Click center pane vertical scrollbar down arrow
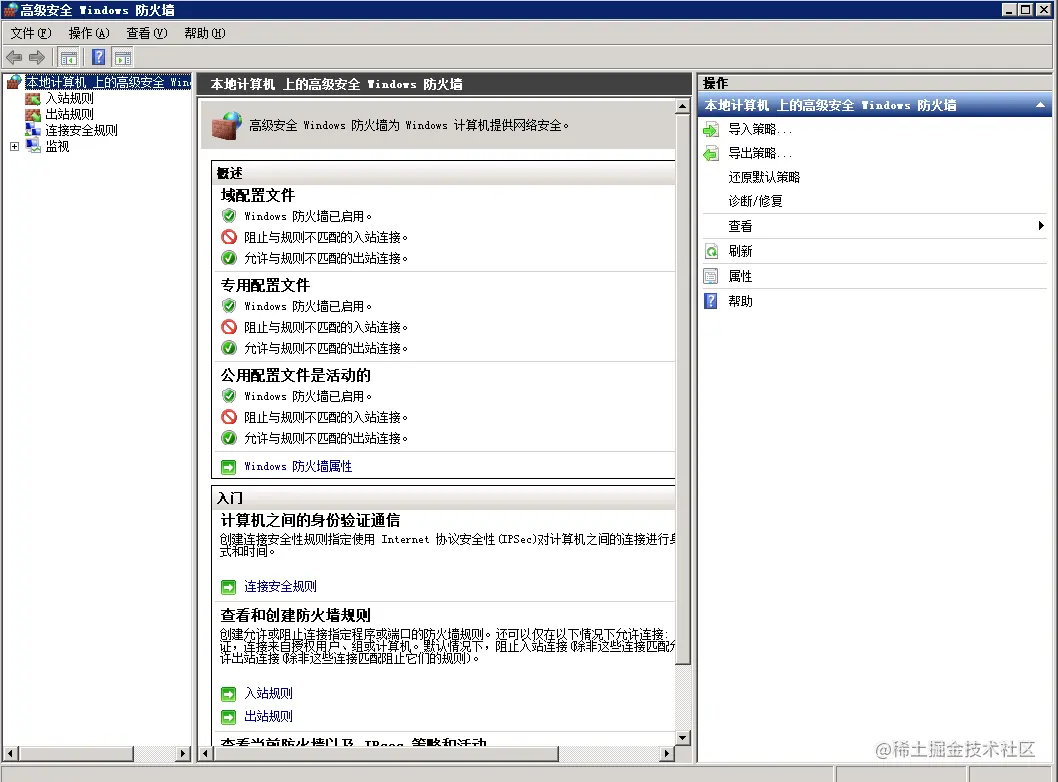The width and height of the screenshot is (1058, 782). point(683,738)
